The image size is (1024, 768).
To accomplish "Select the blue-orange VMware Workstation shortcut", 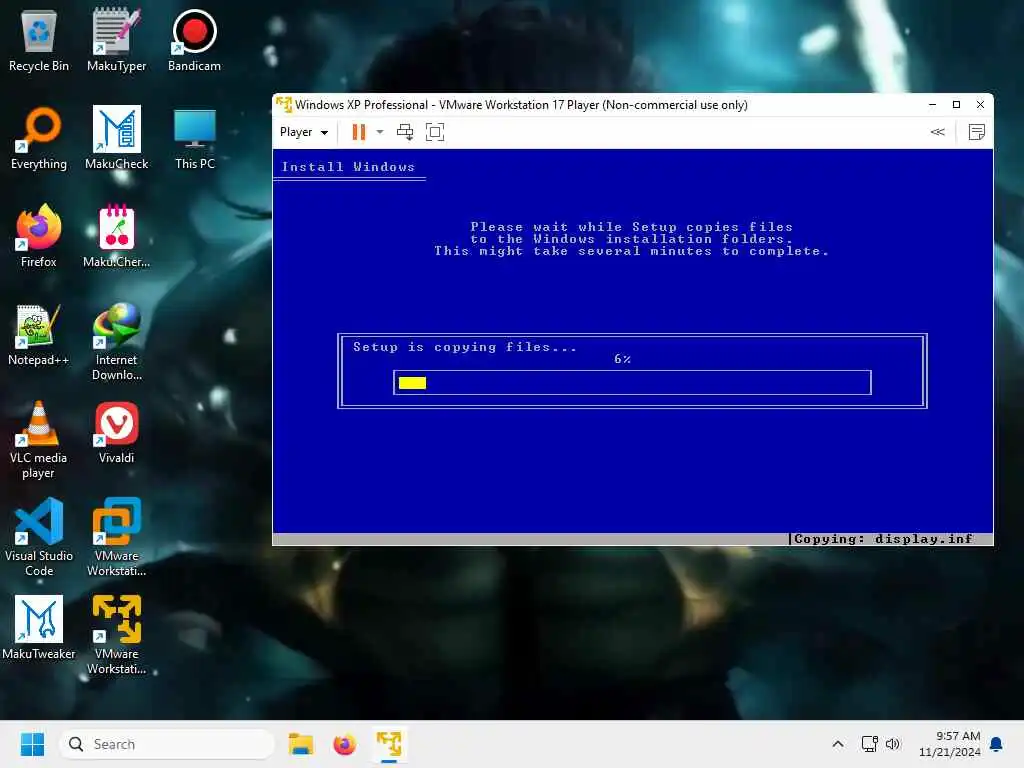I will (x=116, y=537).
